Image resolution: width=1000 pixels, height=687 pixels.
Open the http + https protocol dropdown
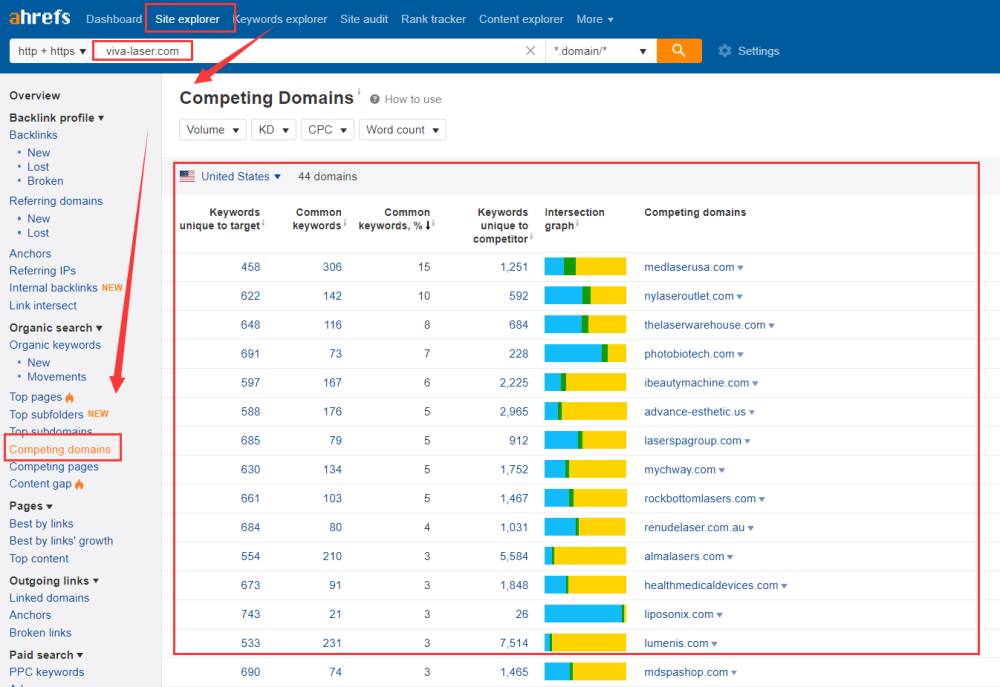click(x=52, y=51)
